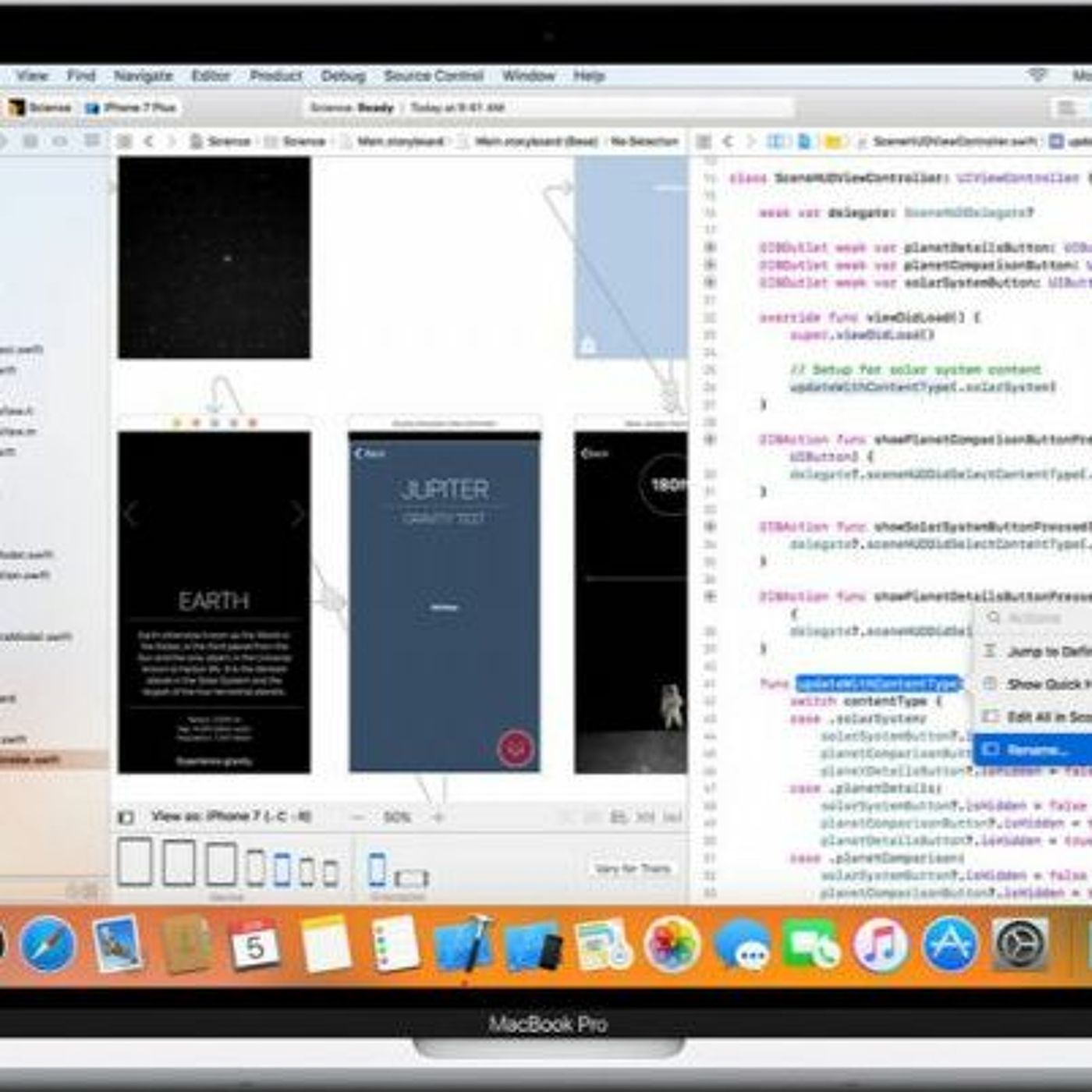Image resolution: width=1092 pixels, height=1092 pixels.
Task: Open the Source Control menu
Action: [x=434, y=76]
